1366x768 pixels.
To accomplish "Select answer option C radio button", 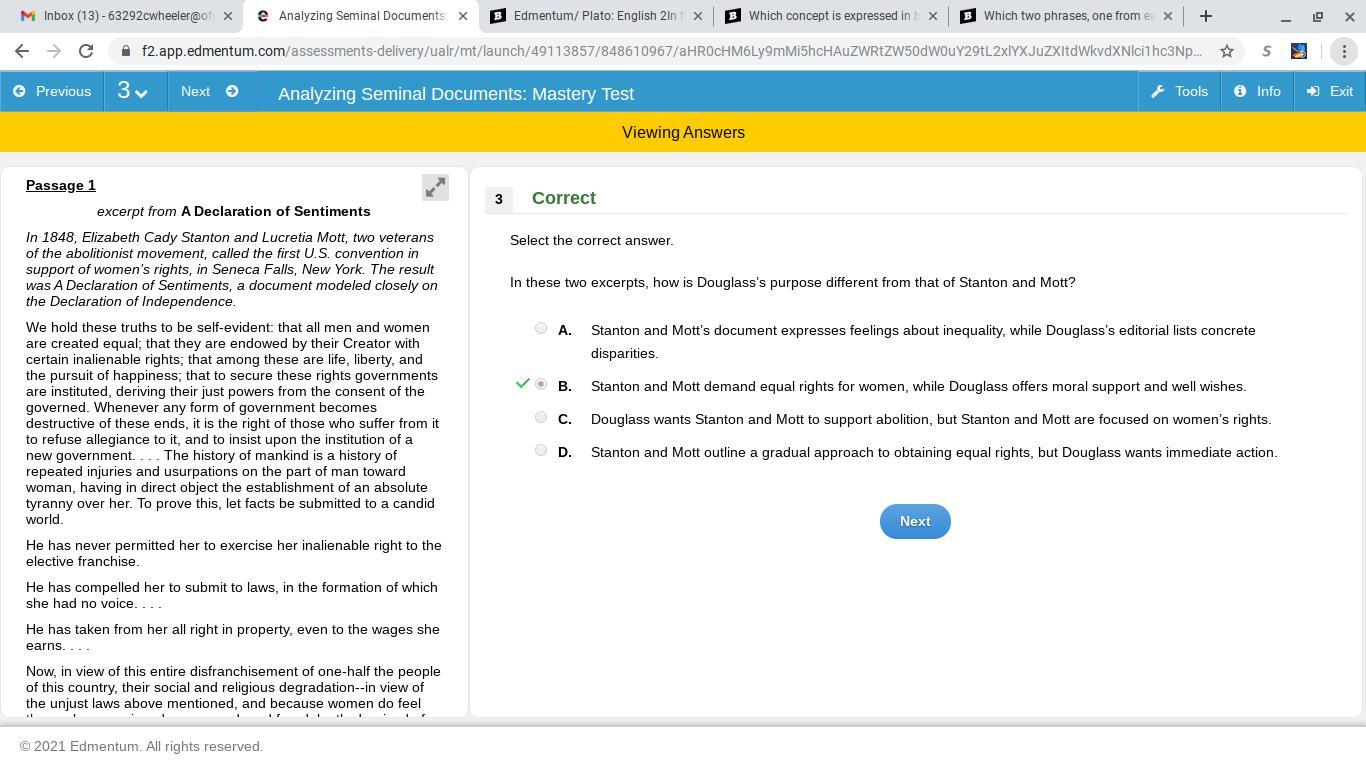I will [x=541, y=417].
